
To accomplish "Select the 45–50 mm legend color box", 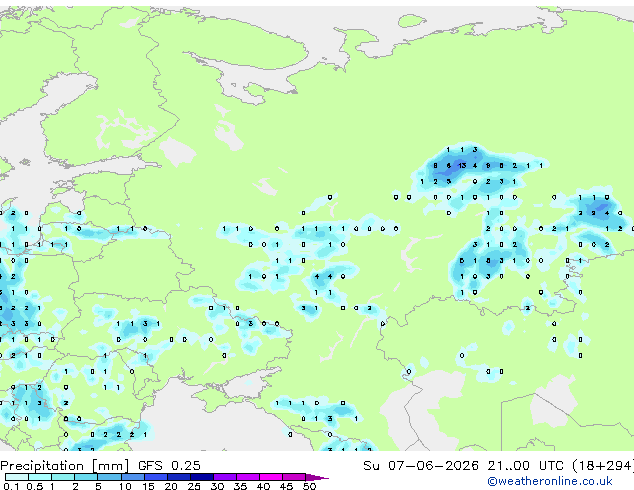I will pyautogui.click(x=294, y=477).
